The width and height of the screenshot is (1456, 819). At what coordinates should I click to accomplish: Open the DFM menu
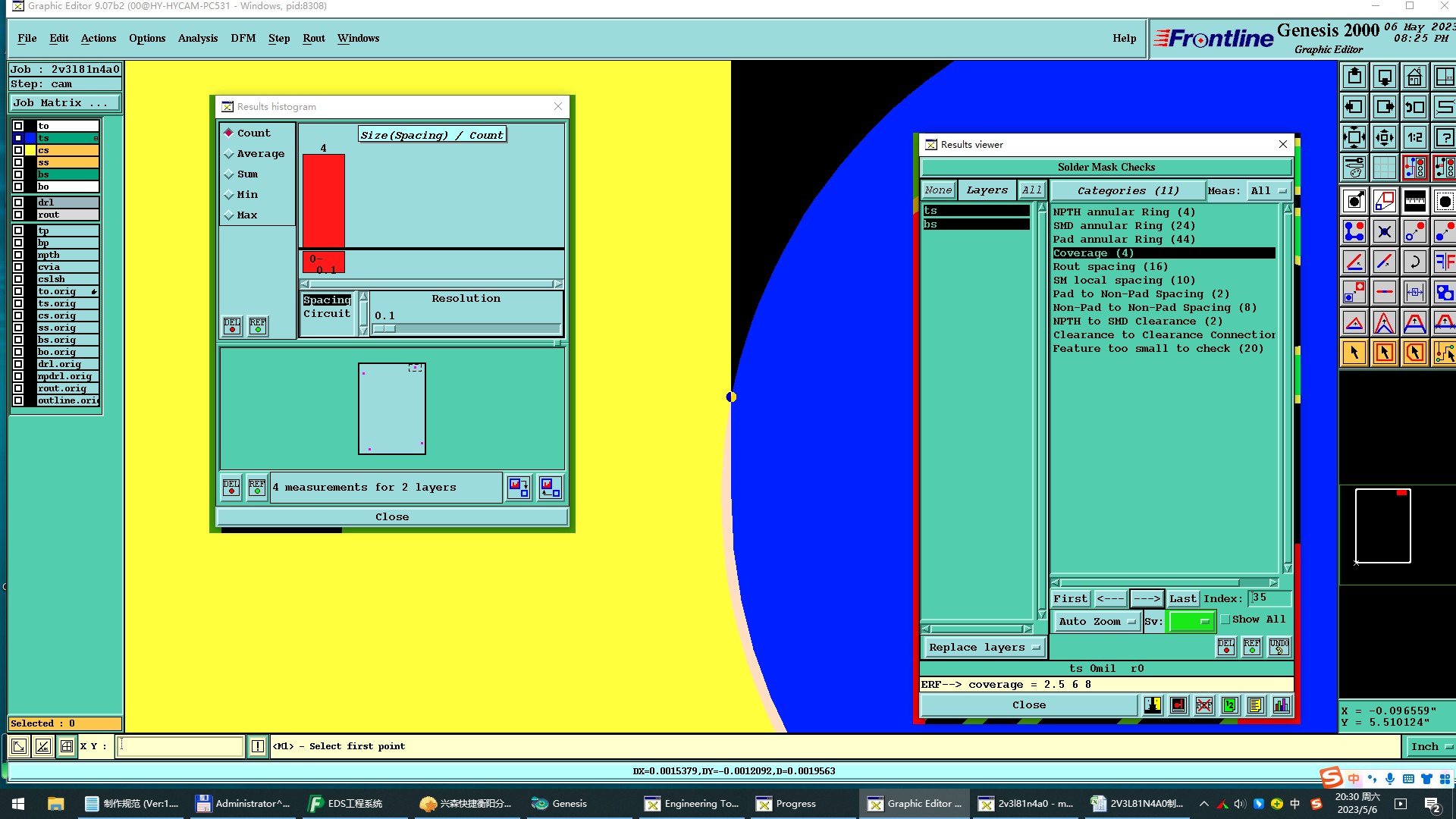243,38
